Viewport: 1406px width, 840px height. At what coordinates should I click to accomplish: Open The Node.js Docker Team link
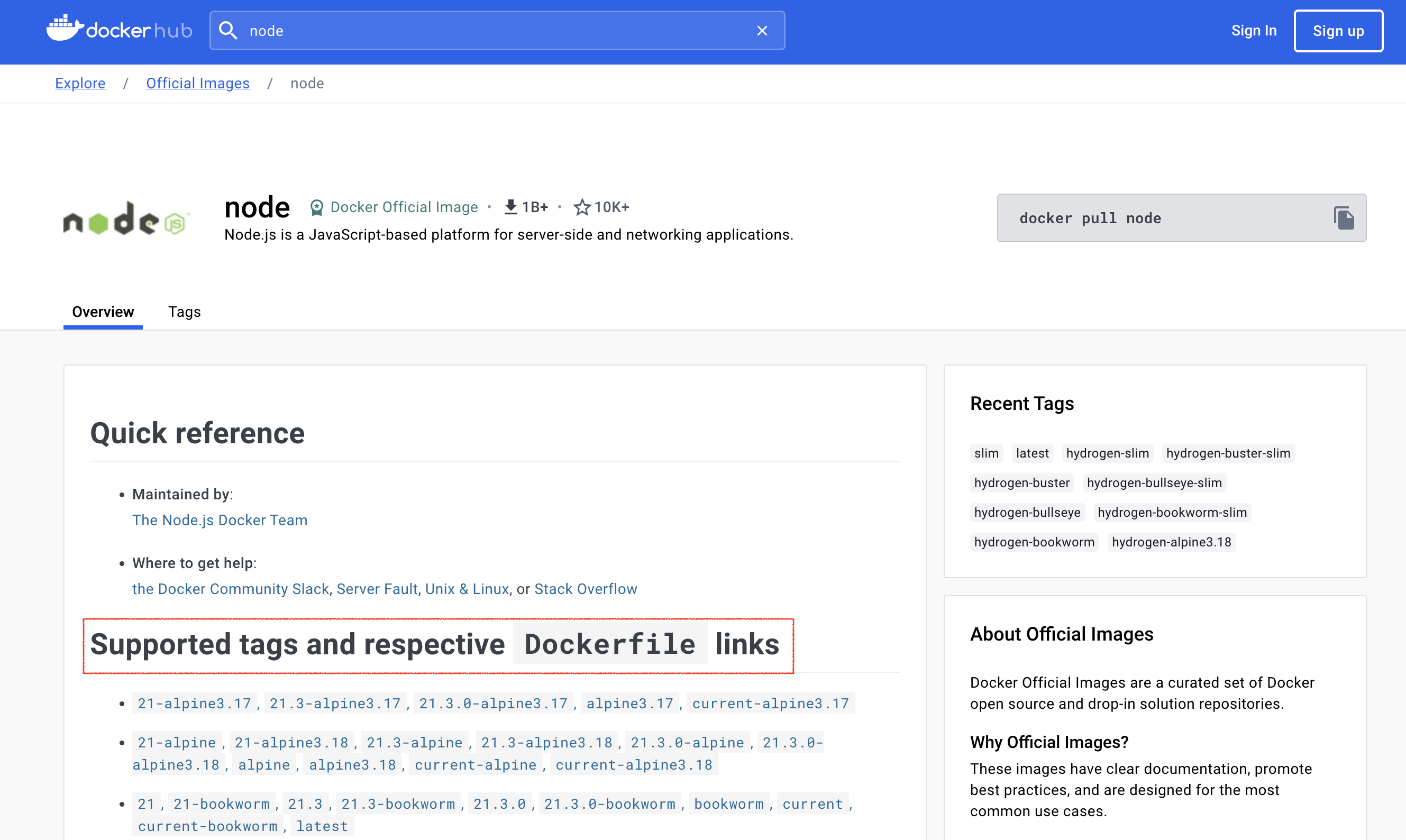tap(220, 520)
